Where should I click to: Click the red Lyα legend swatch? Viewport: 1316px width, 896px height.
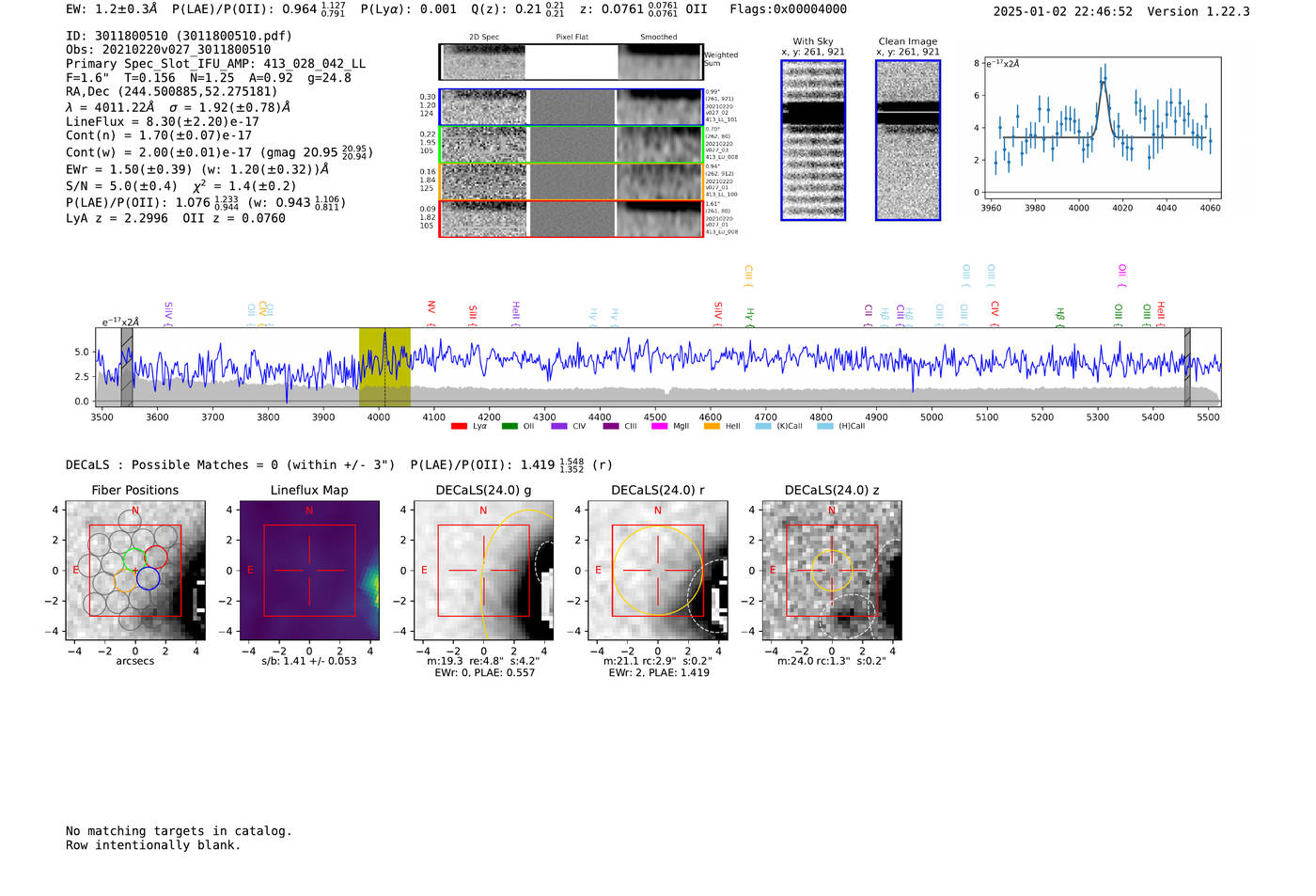459,426
